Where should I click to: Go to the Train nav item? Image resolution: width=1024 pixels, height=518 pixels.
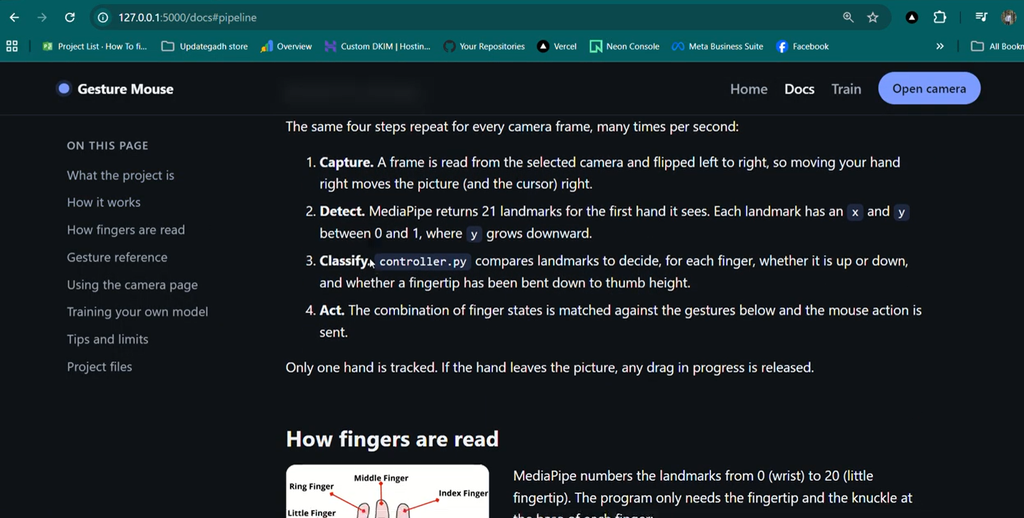846,89
